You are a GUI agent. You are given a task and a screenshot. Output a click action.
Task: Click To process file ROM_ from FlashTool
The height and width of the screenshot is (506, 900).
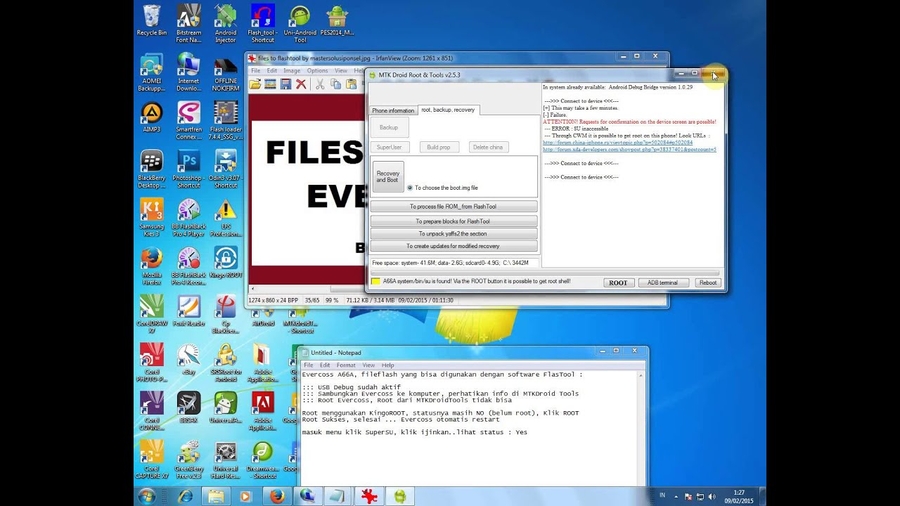pos(453,207)
